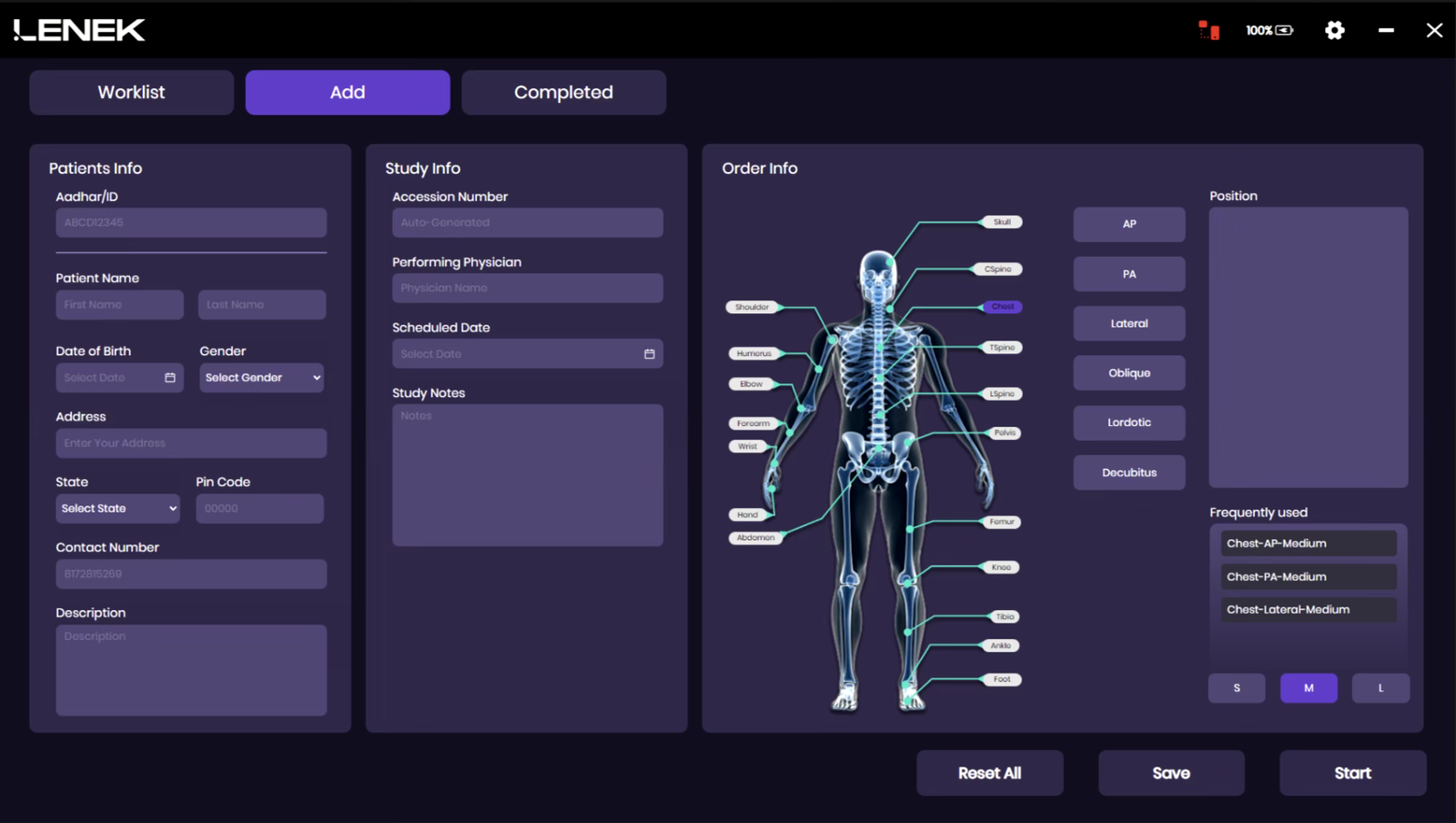1456x823 pixels.
Task: Select the Pelvis body part label
Action: pos(1005,433)
